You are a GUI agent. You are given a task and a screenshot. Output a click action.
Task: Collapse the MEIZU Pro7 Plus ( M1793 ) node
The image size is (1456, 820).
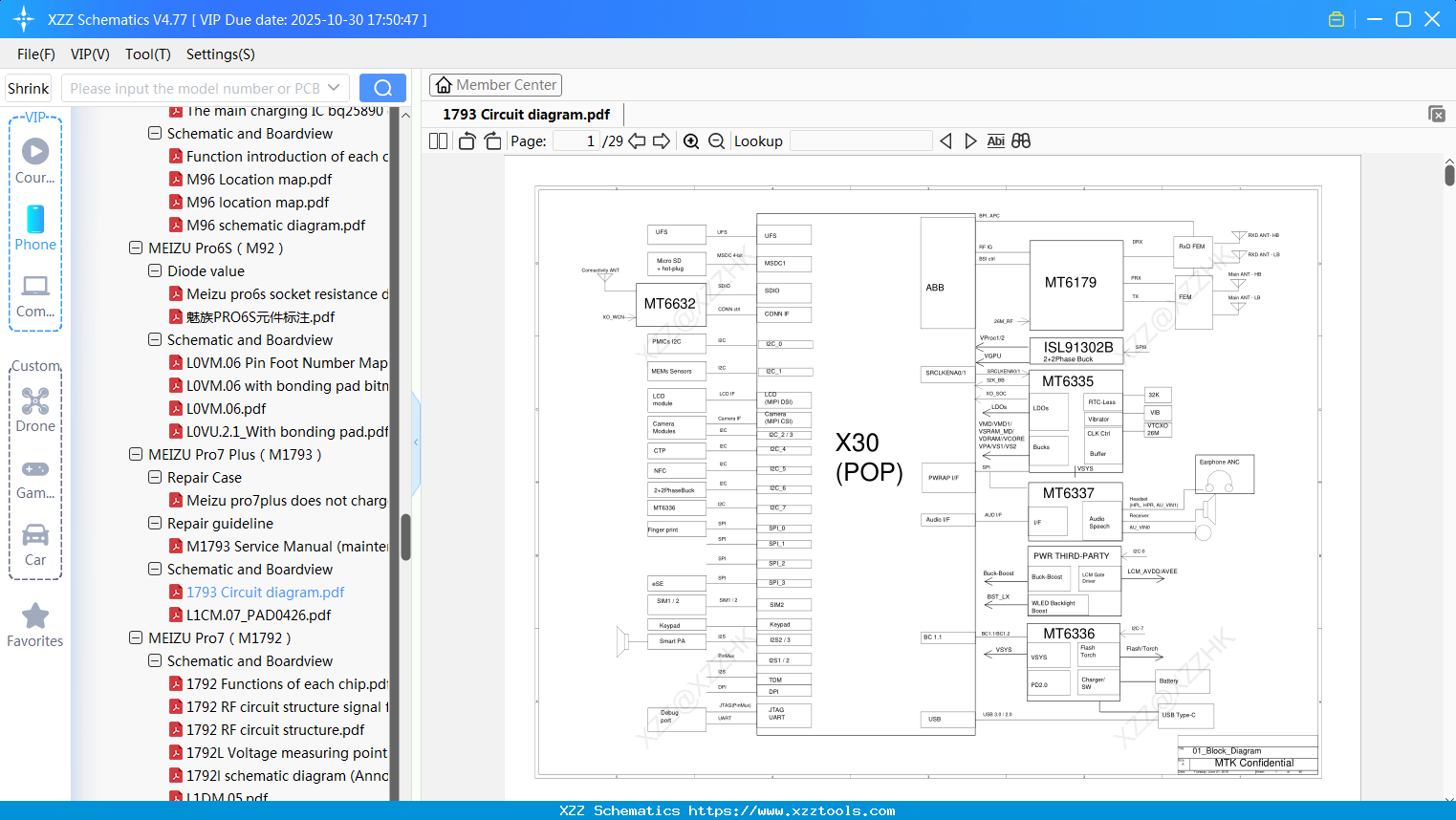(135, 454)
